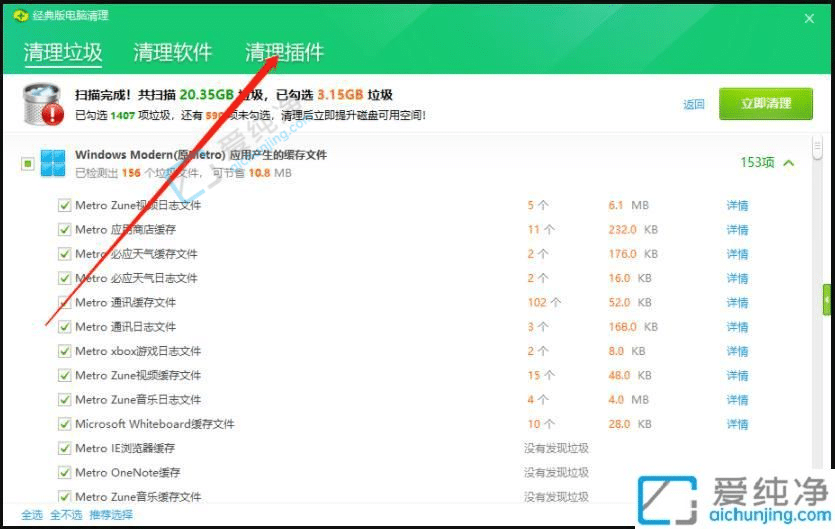The width and height of the screenshot is (835, 529).
Task: Uncheck Metro 通讯日志文件 checkbox
Action: [64, 327]
